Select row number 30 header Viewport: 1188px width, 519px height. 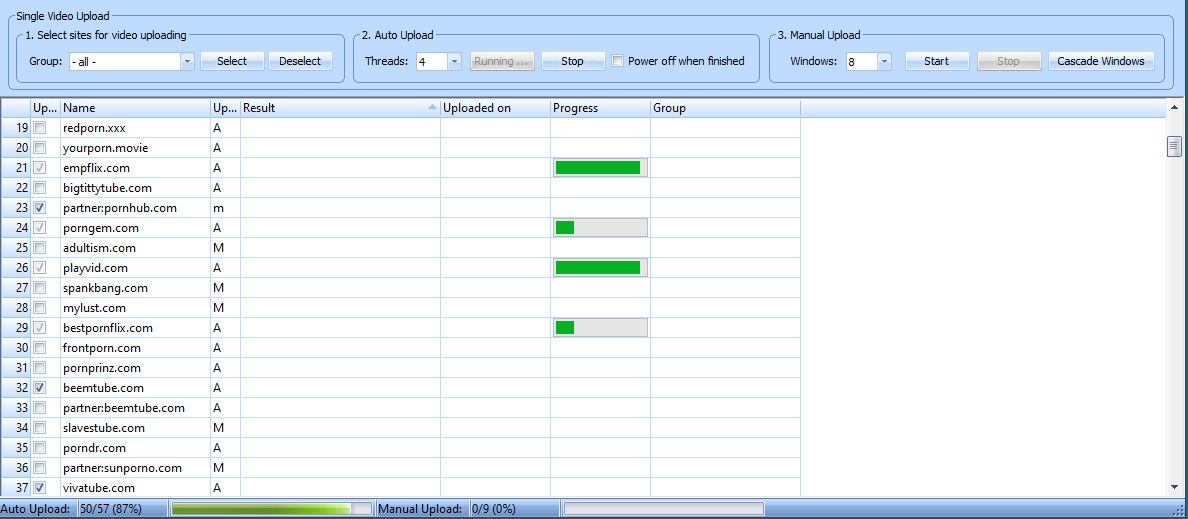coord(15,349)
